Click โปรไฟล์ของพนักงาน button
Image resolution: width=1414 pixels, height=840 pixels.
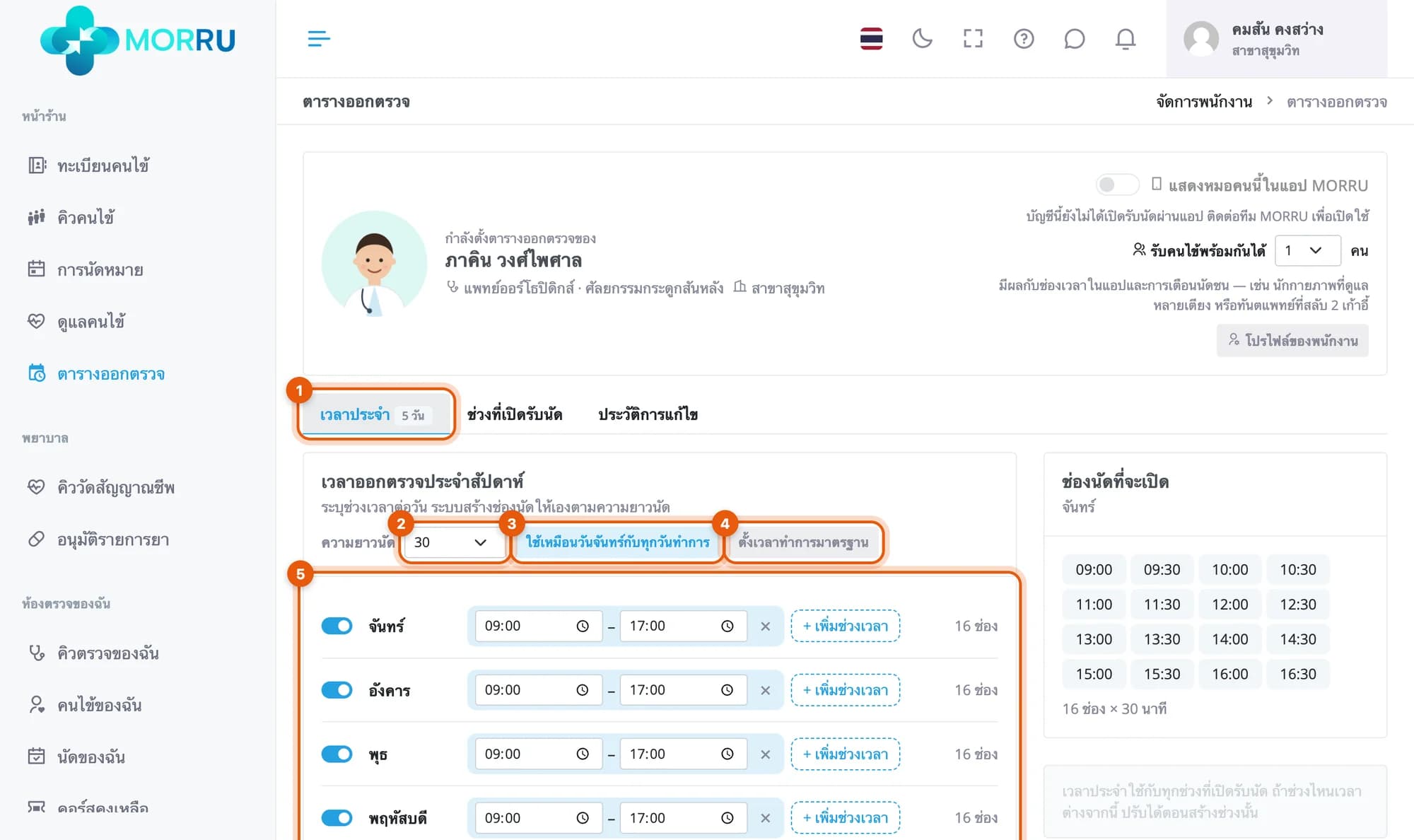1292,340
